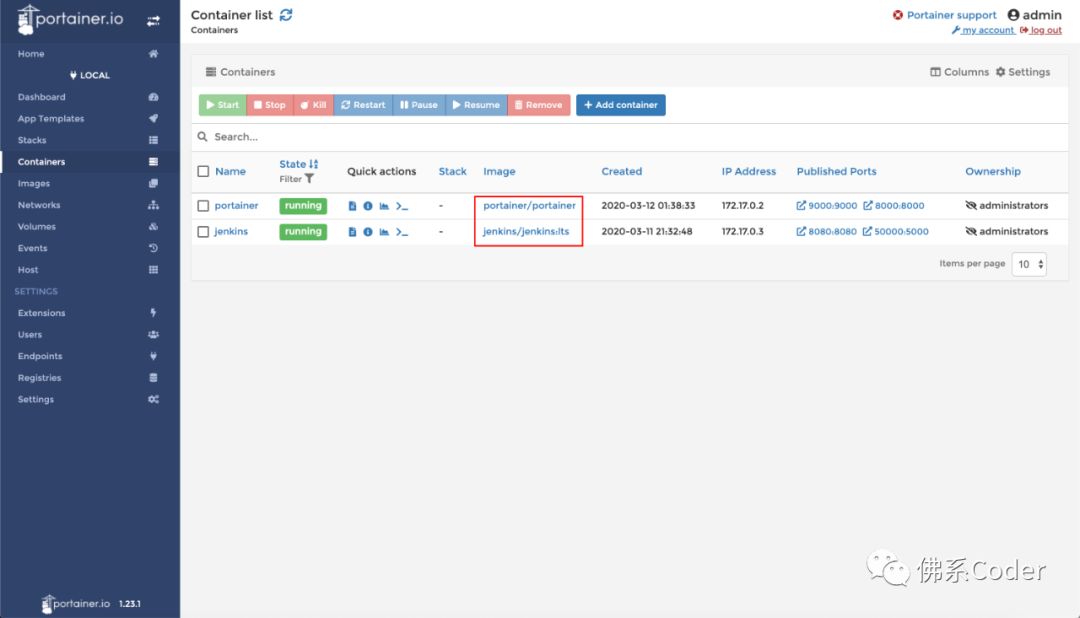Viewport: 1080px width, 618px height.
Task: Open logs icon for jenkins container
Action: pos(352,232)
